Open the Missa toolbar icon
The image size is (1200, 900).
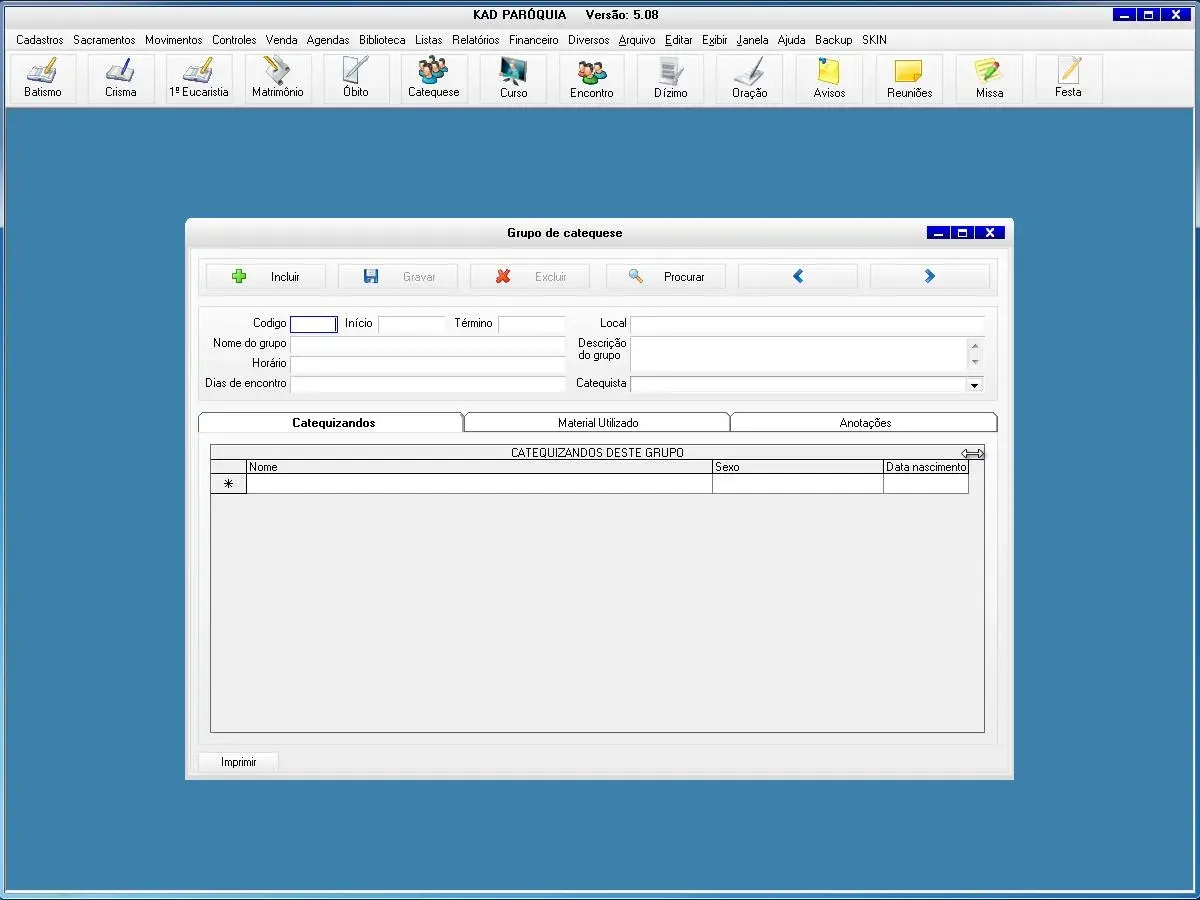[x=989, y=79]
